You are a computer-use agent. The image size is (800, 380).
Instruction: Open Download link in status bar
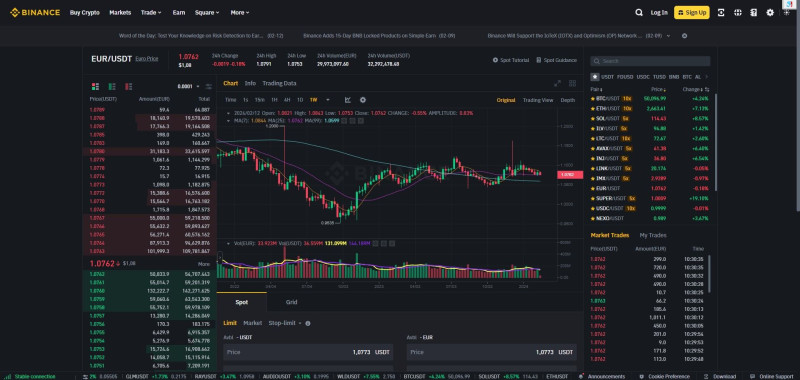(x=720, y=376)
